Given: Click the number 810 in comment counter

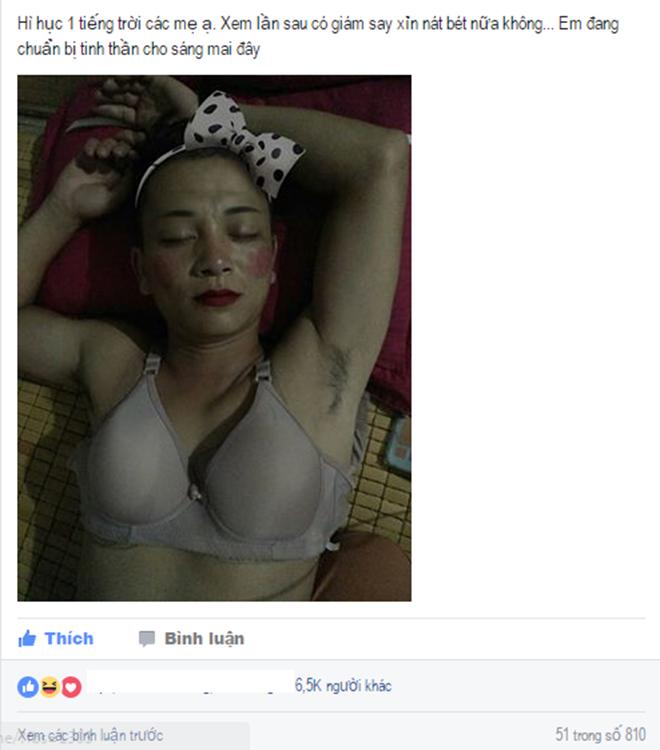Looking at the screenshot, I should coord(636,734).
